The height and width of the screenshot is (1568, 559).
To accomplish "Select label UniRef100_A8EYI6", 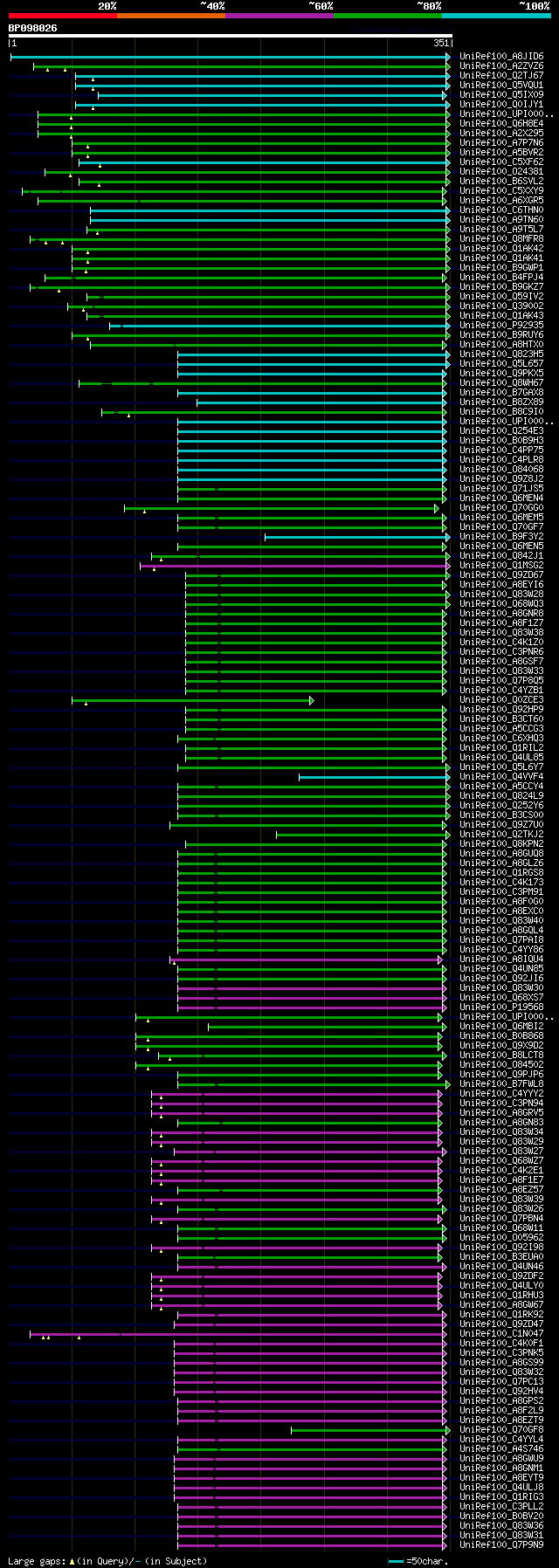I will tap(501, 585).
